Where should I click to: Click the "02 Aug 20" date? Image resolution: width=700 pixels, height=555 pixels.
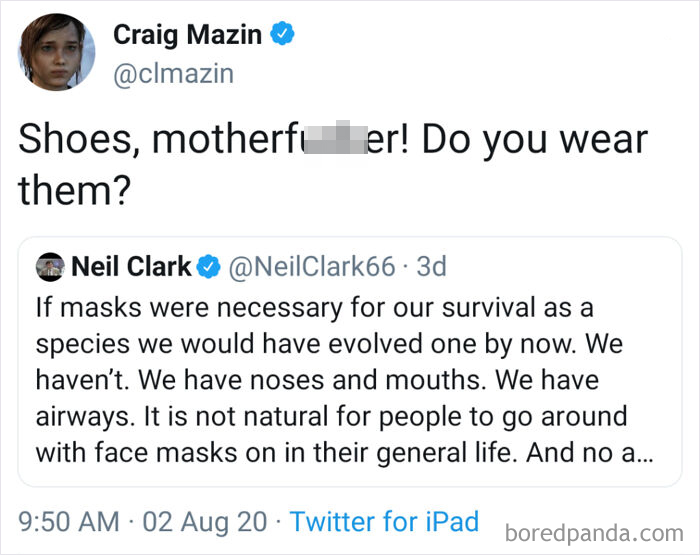pyautogui.click(x=206, y=522)
